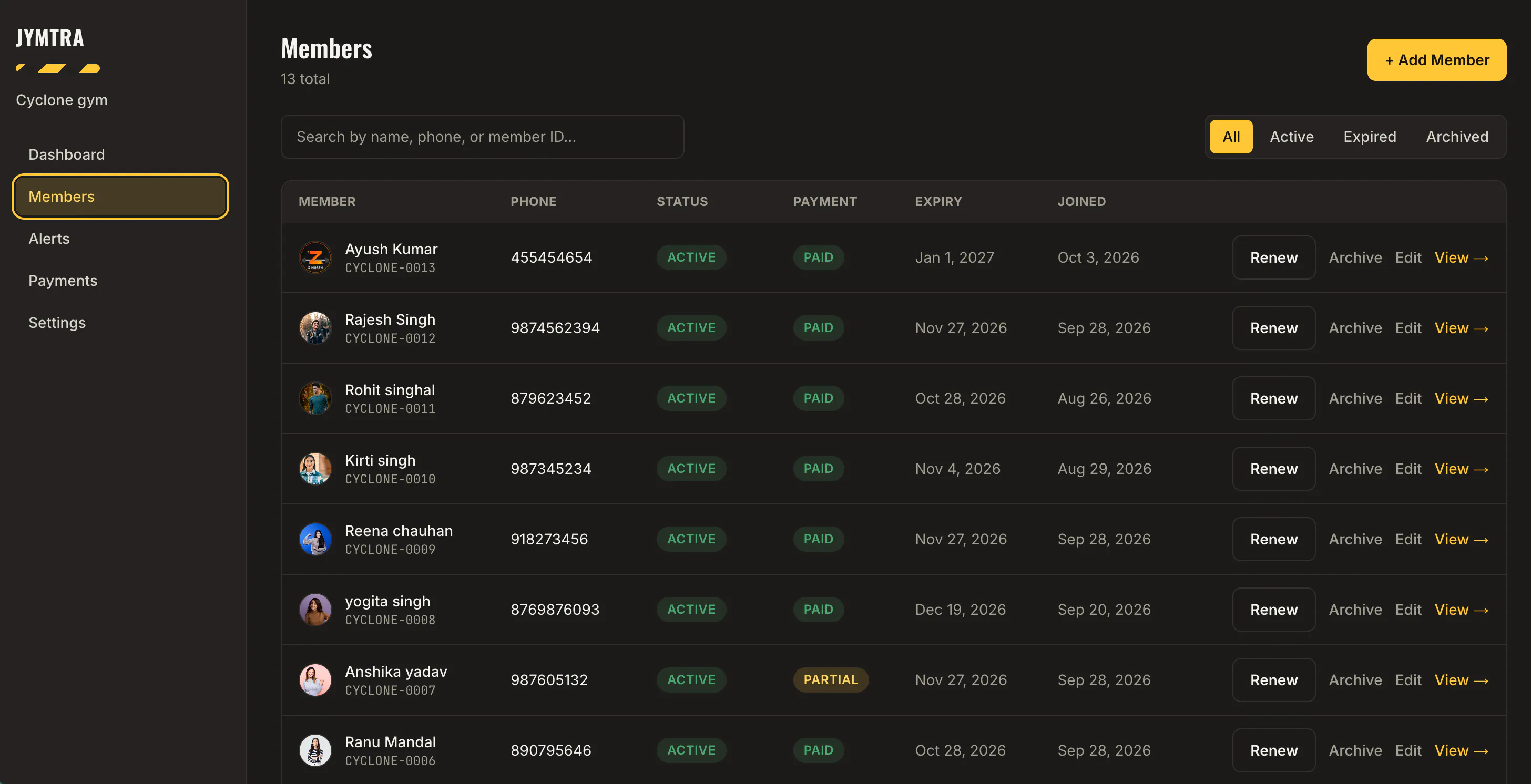Archive Reena chauhan

point(1355,539)
